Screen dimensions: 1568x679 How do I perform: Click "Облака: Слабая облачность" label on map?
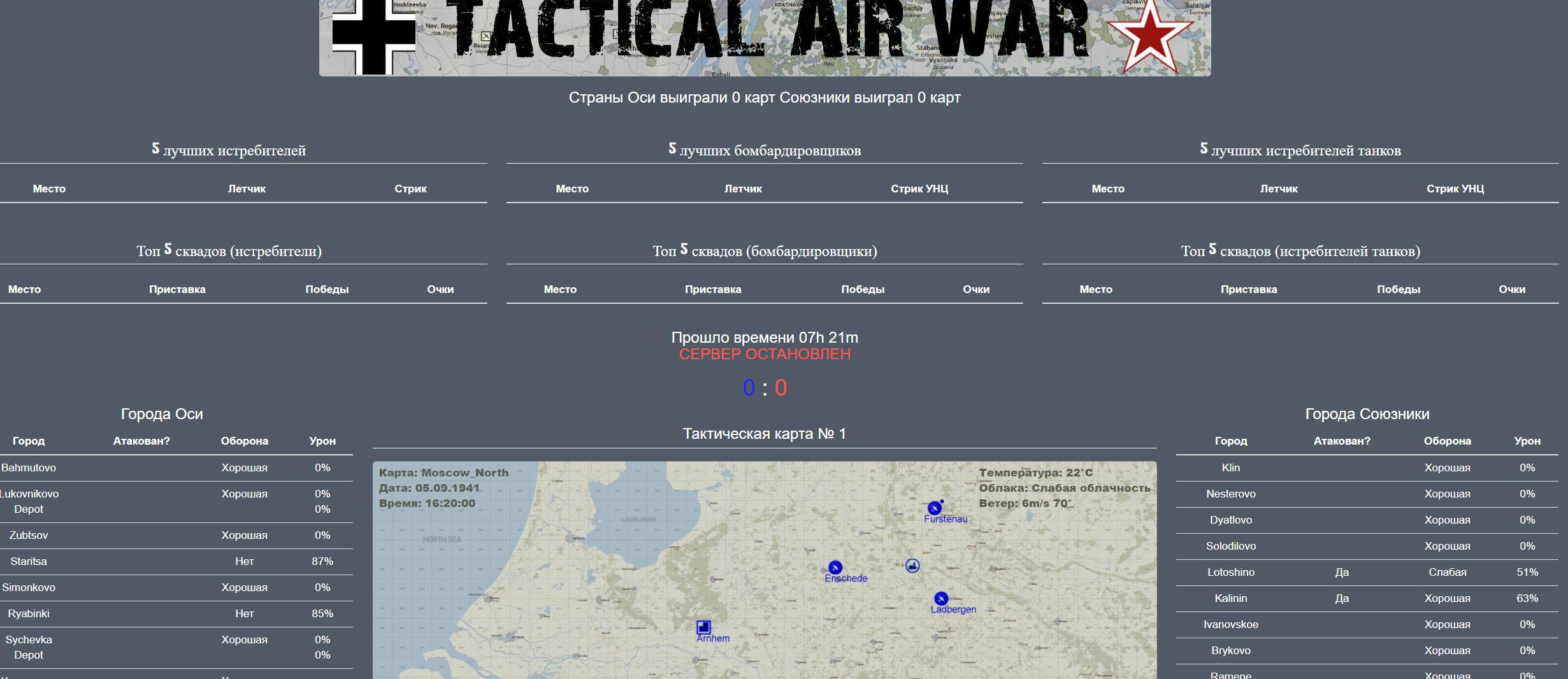[1065, 488]
